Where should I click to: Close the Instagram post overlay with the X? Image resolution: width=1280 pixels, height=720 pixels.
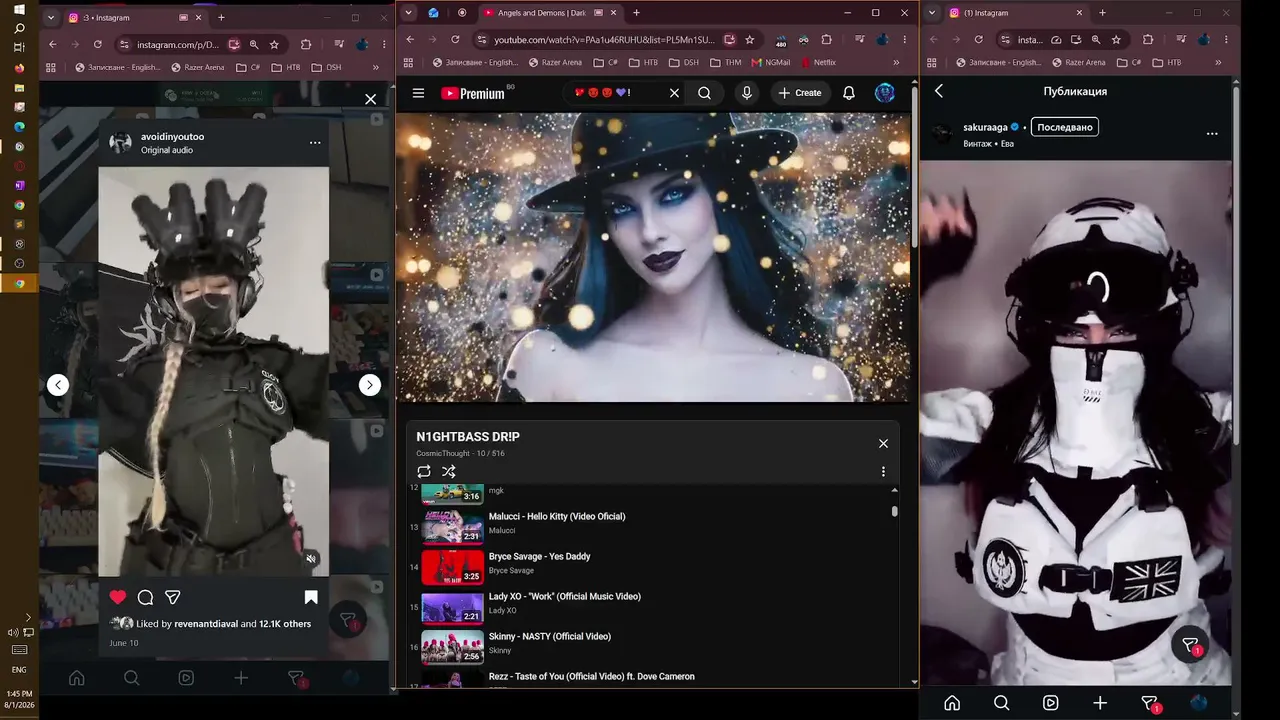371,99
